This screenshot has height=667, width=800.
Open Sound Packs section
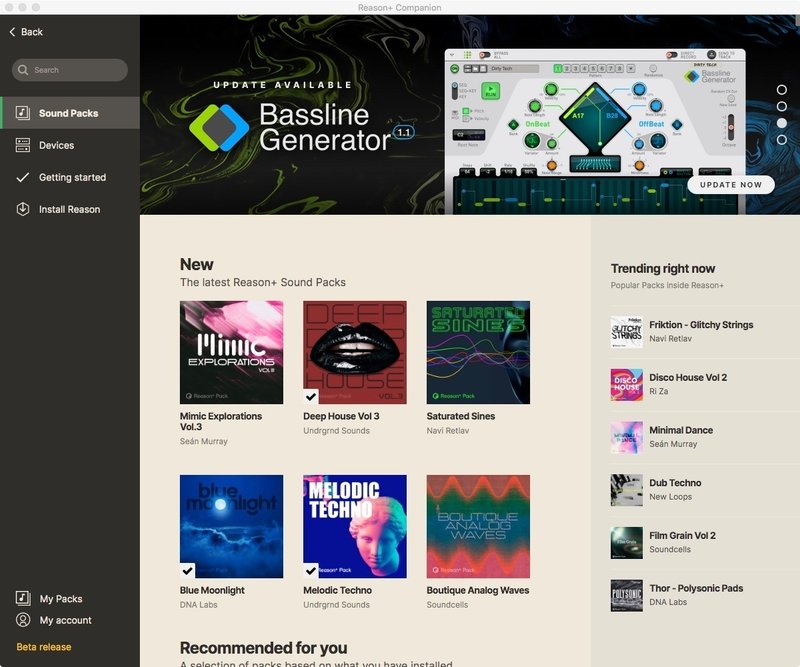[x=70, y=113]
